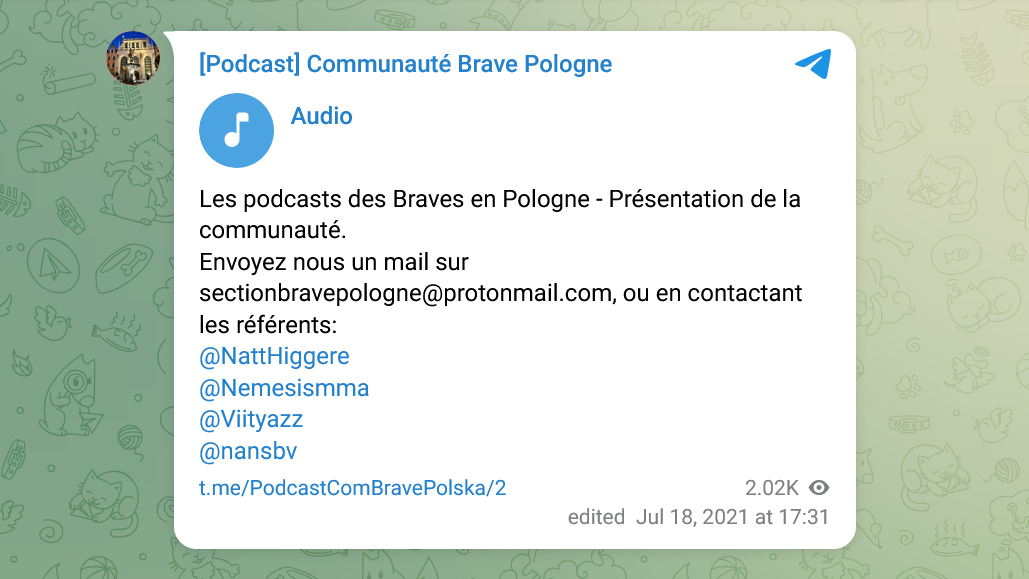
Task: Click the "les référents:" text
Action: click(x=268, y=325)
